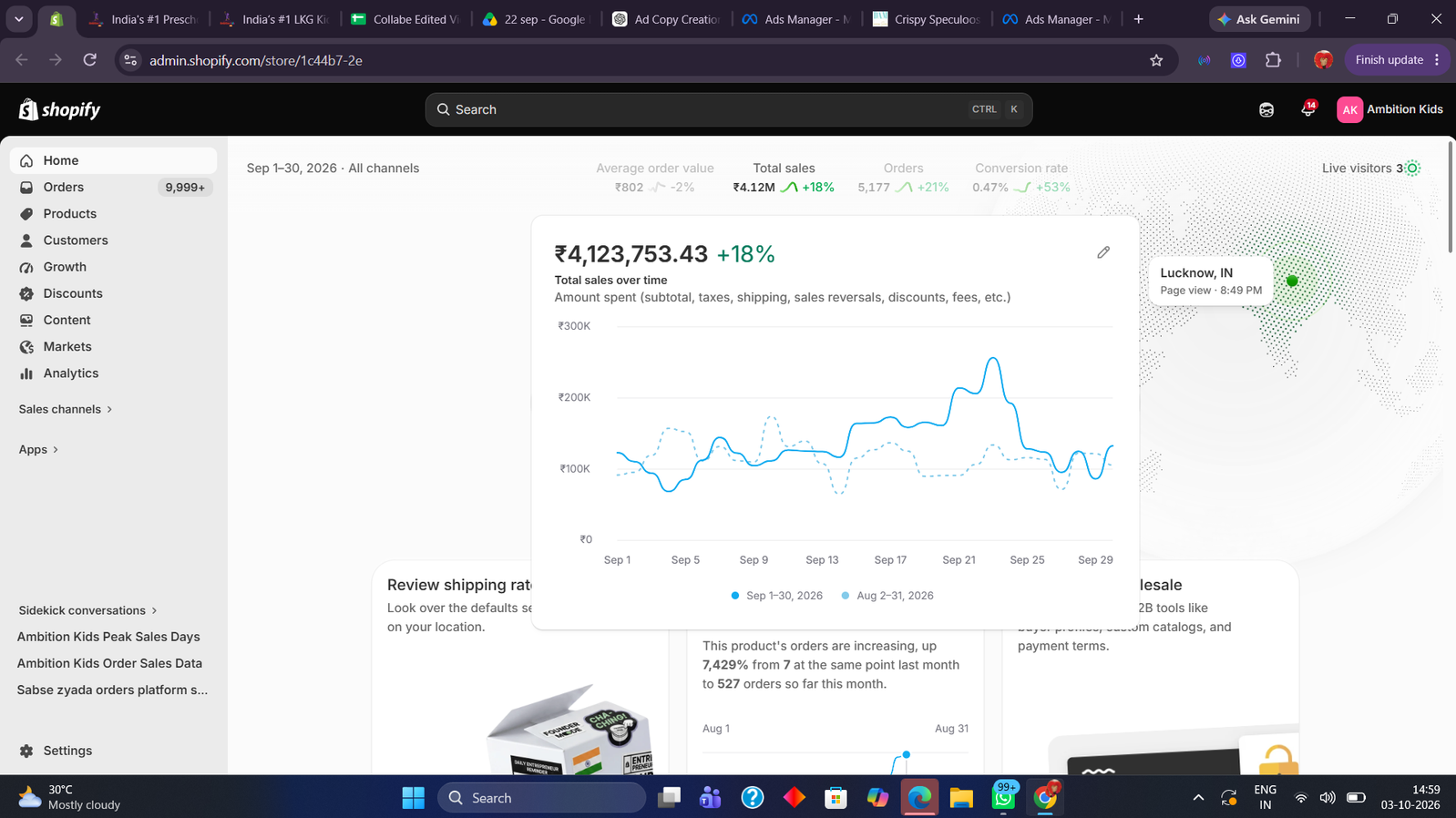The image size is (1456, 818).
Task: Click the Home icon in sidebar
Action: [26, 160]
